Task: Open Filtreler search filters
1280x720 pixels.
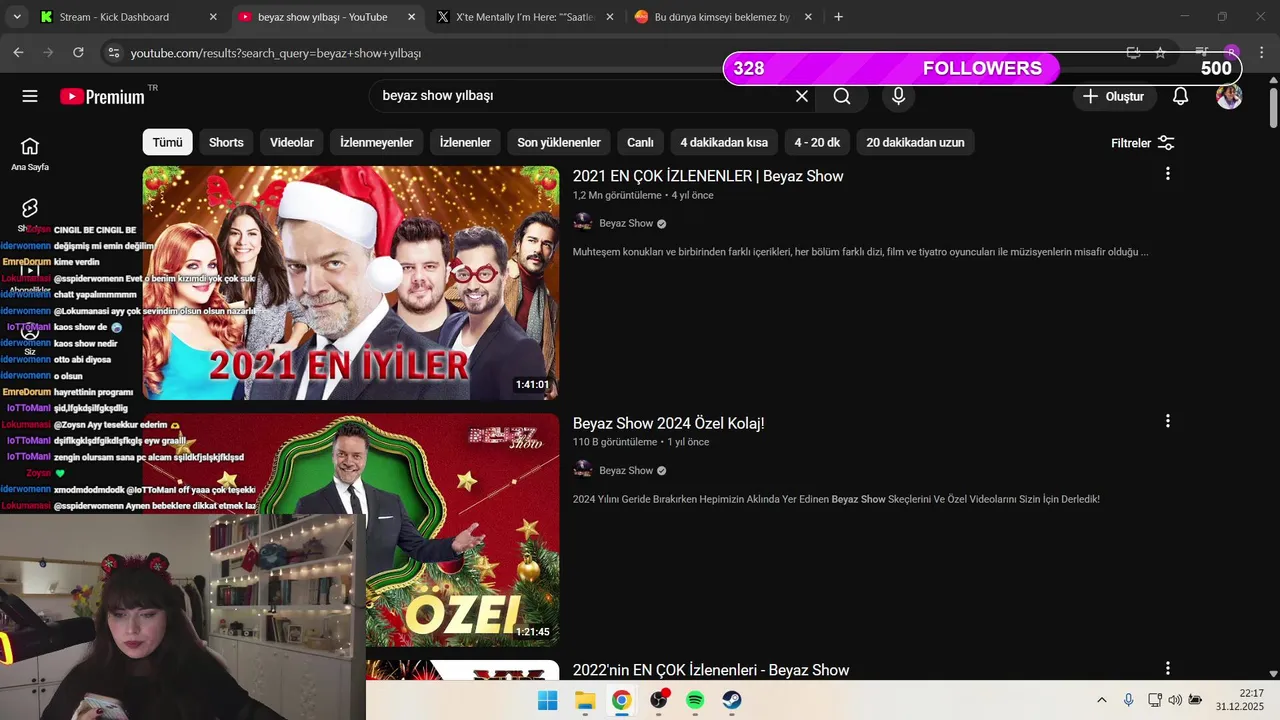Action: (x=1143, y=143)
